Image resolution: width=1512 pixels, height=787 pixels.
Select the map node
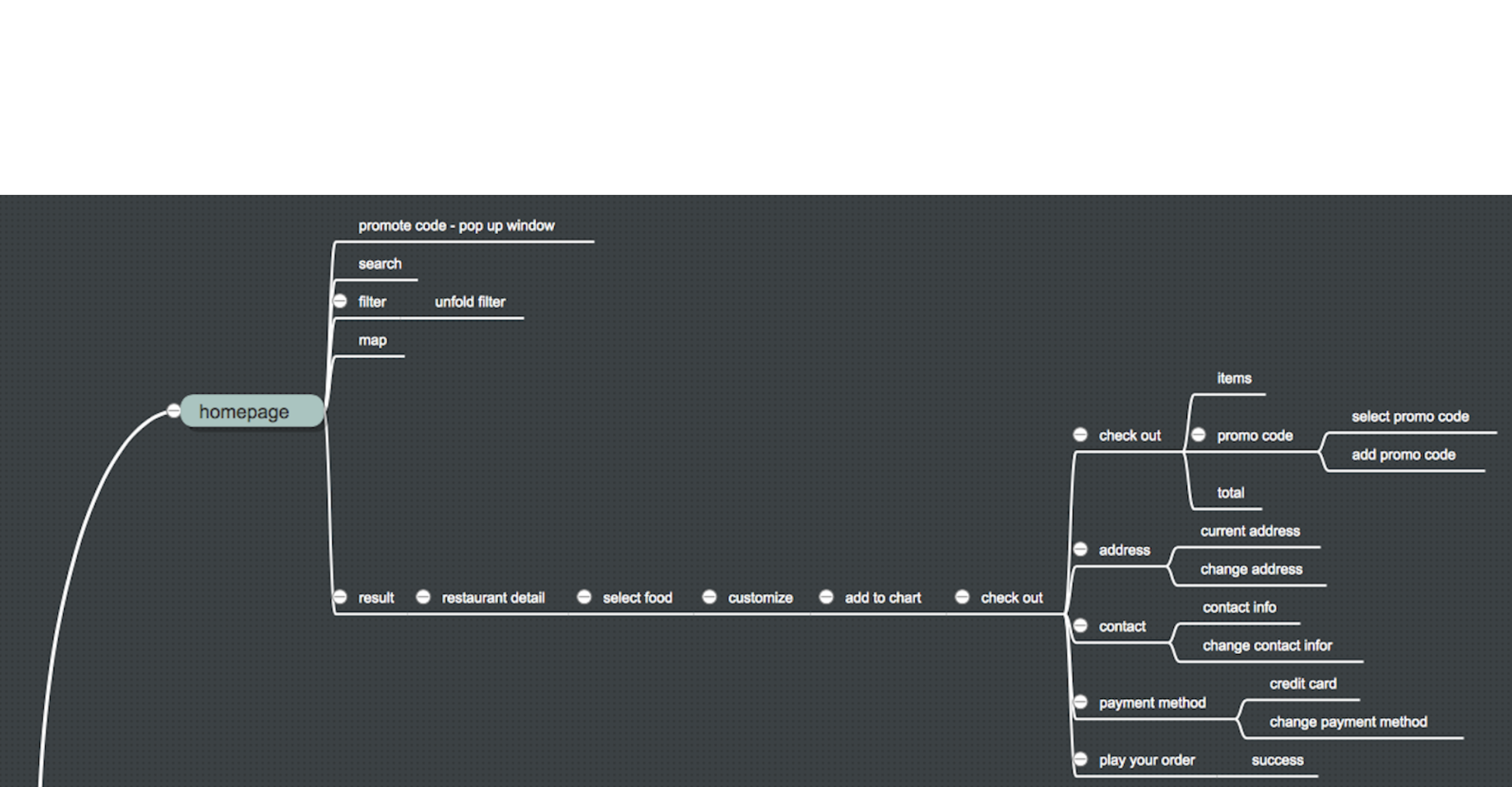point(373,341)
